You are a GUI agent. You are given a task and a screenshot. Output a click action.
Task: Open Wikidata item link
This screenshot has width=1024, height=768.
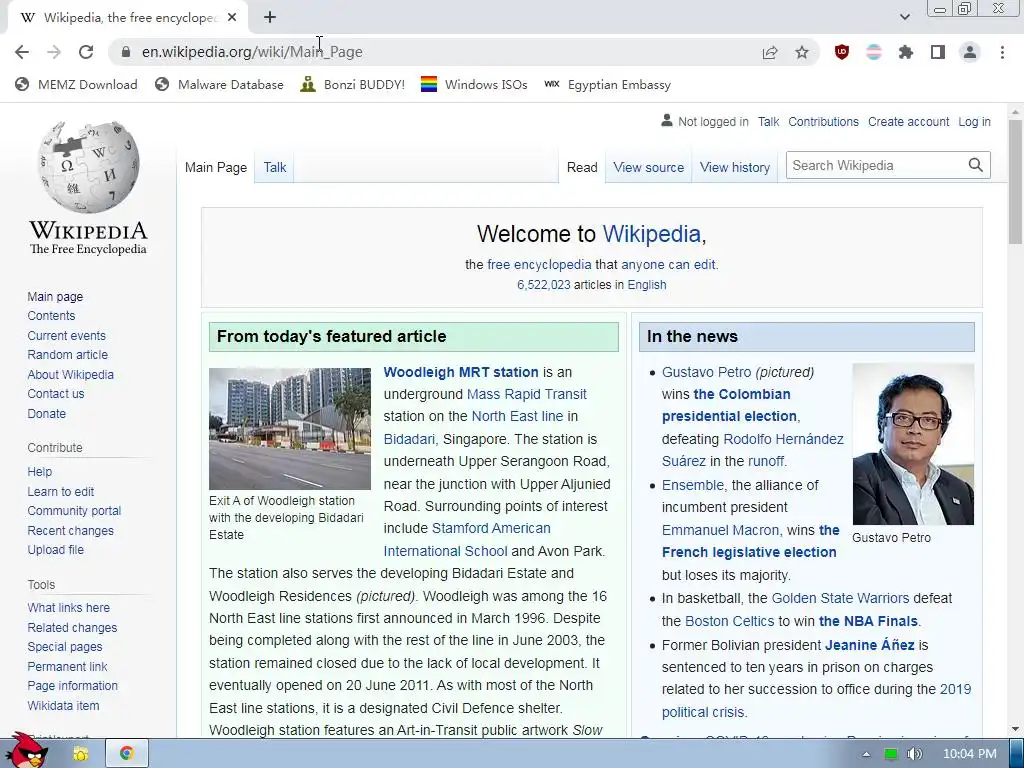[63, 705]
